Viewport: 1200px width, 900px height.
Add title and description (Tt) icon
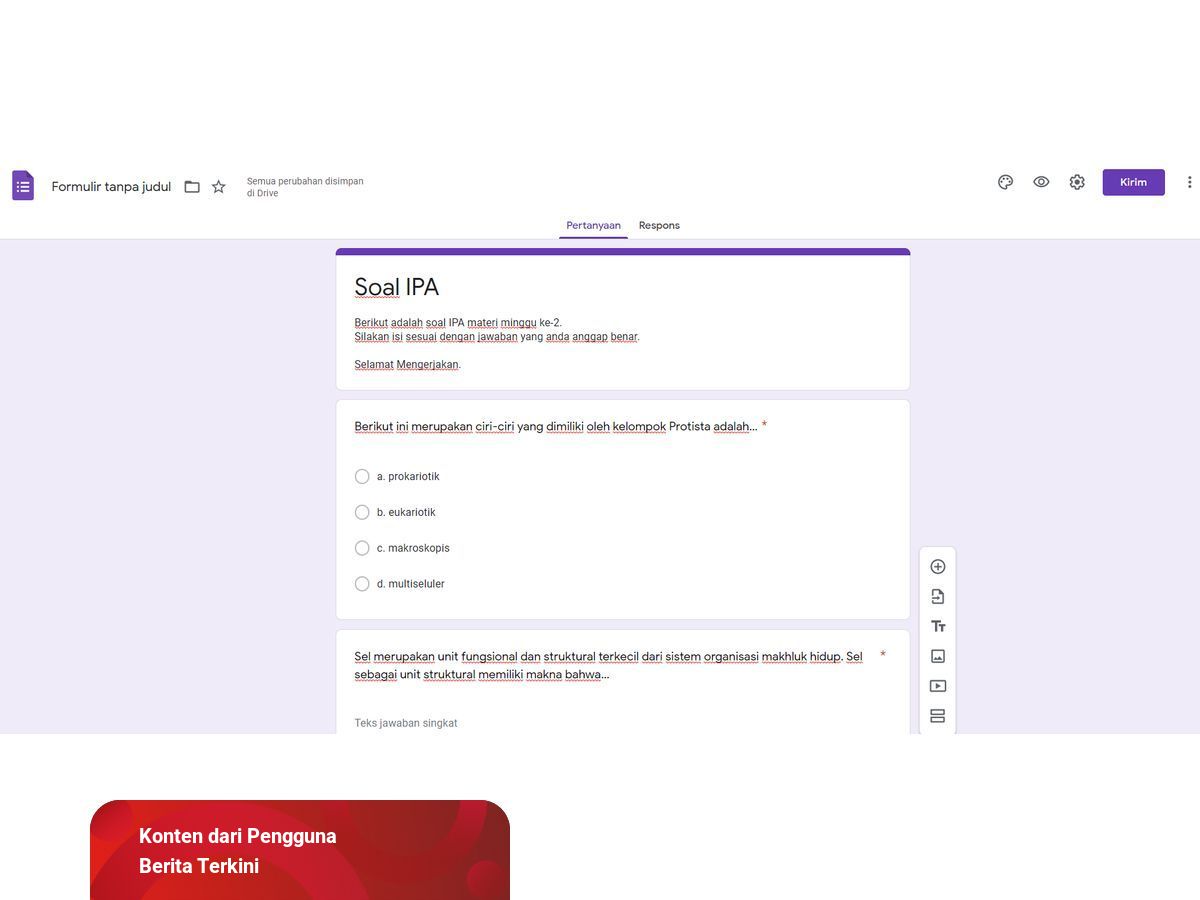[937, 627]
